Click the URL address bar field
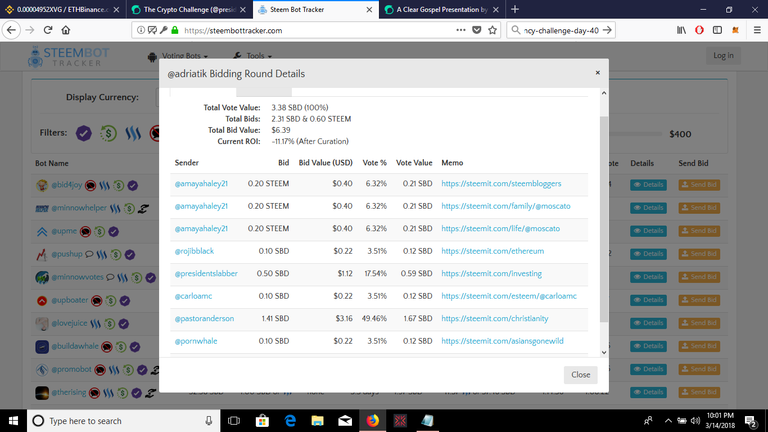 click(x=316, y=30)
